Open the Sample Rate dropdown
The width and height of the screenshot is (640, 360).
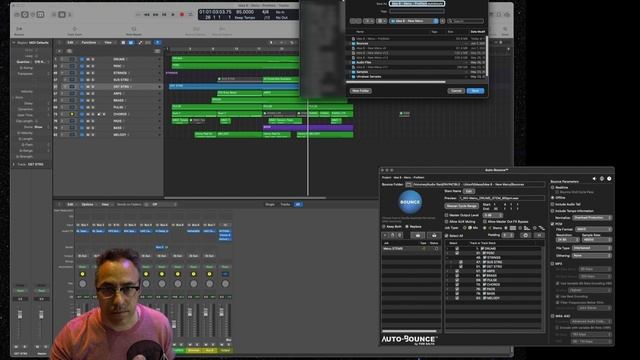click(596, 240)
